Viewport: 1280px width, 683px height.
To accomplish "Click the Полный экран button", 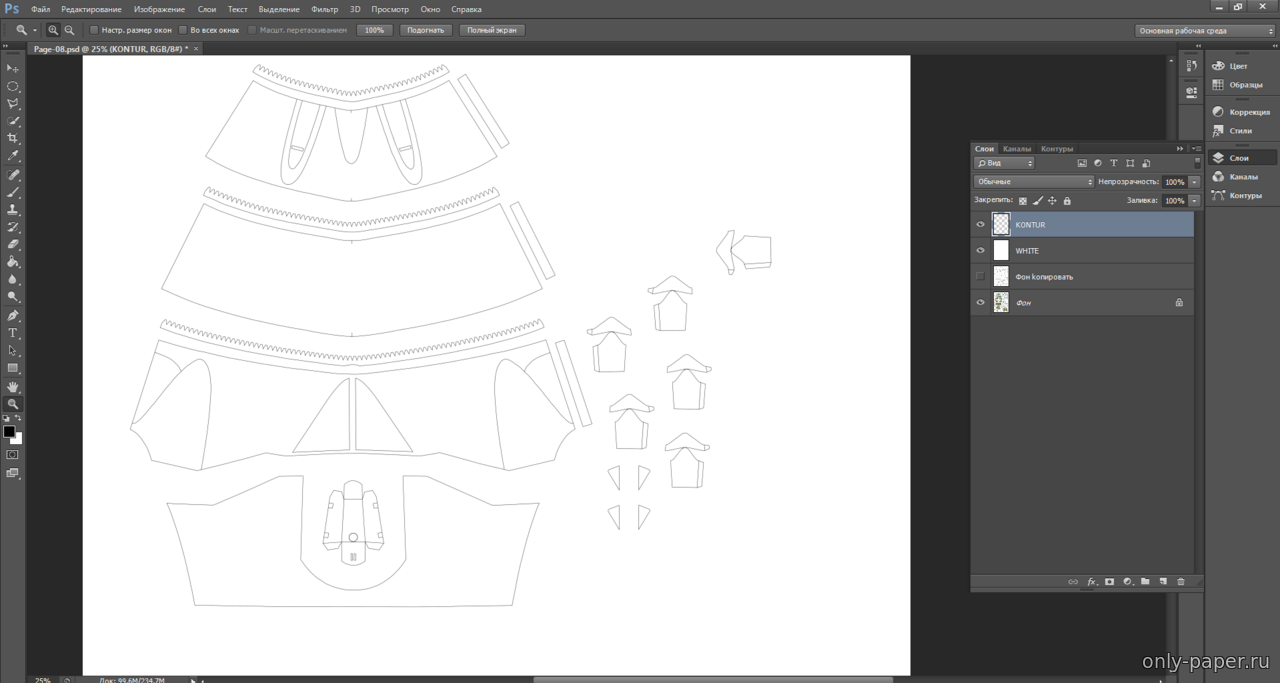I will click(492, 30).
